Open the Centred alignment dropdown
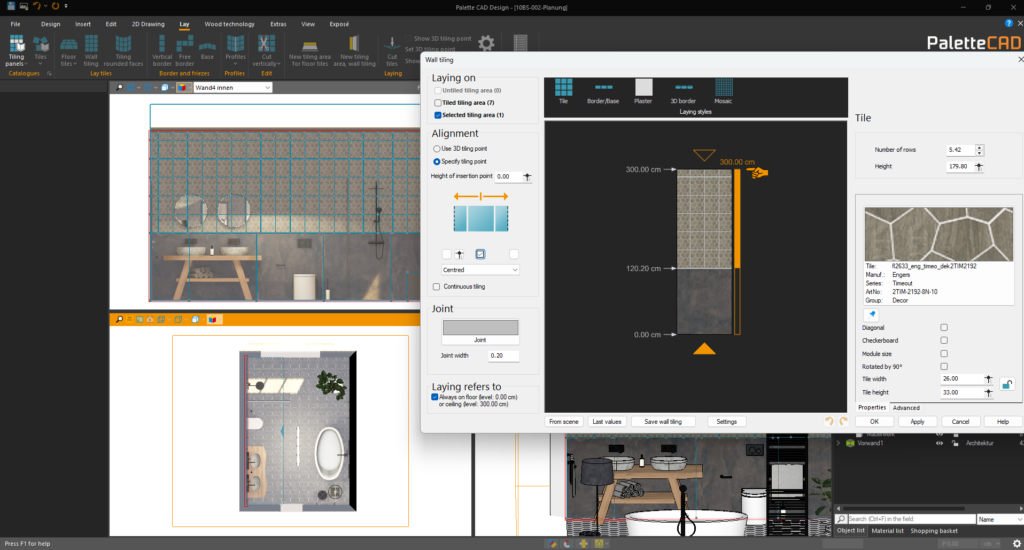 tap(481, 270)
